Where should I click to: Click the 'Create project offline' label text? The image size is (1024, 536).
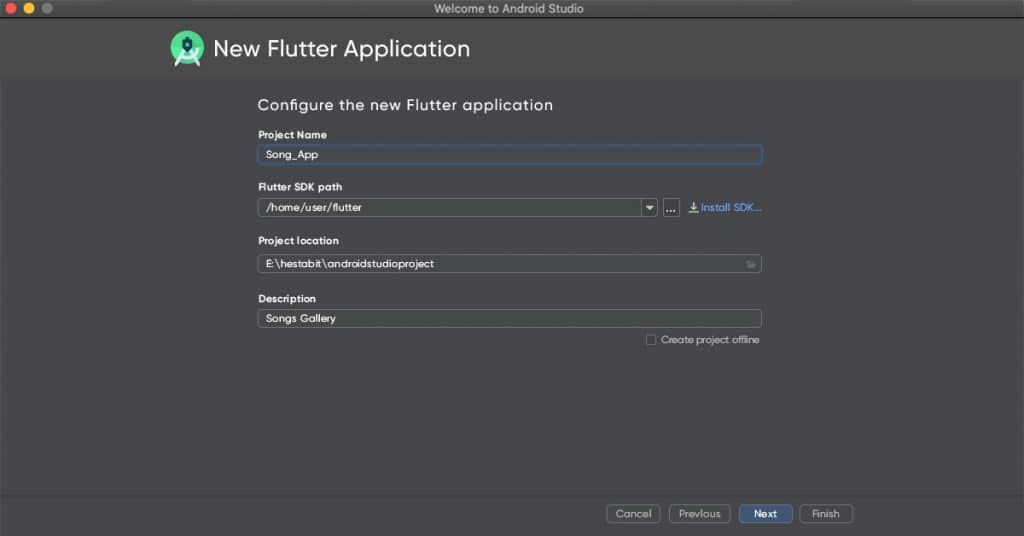[x=710, y=339]
